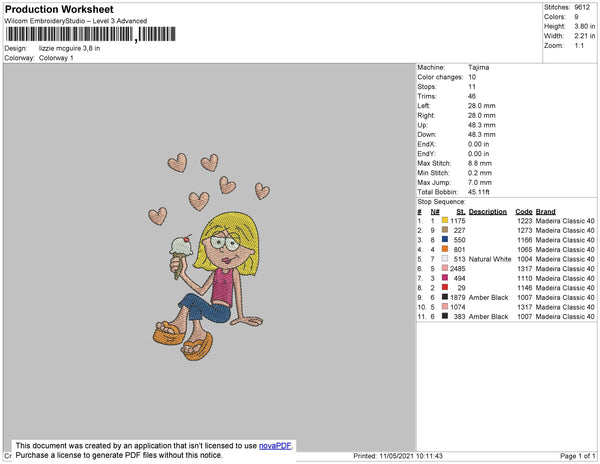Click thread code '1110' in stop 7

pyautogui.click(x=525, y=278)
